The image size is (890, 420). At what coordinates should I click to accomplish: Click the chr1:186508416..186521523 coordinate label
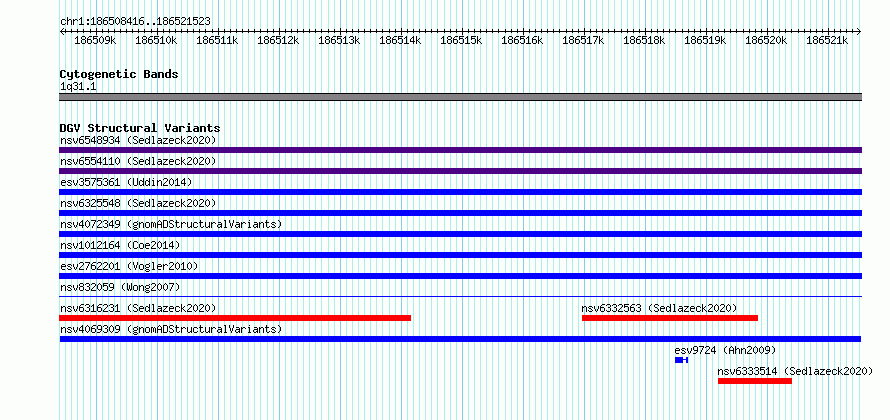click(x=135, y=22)
